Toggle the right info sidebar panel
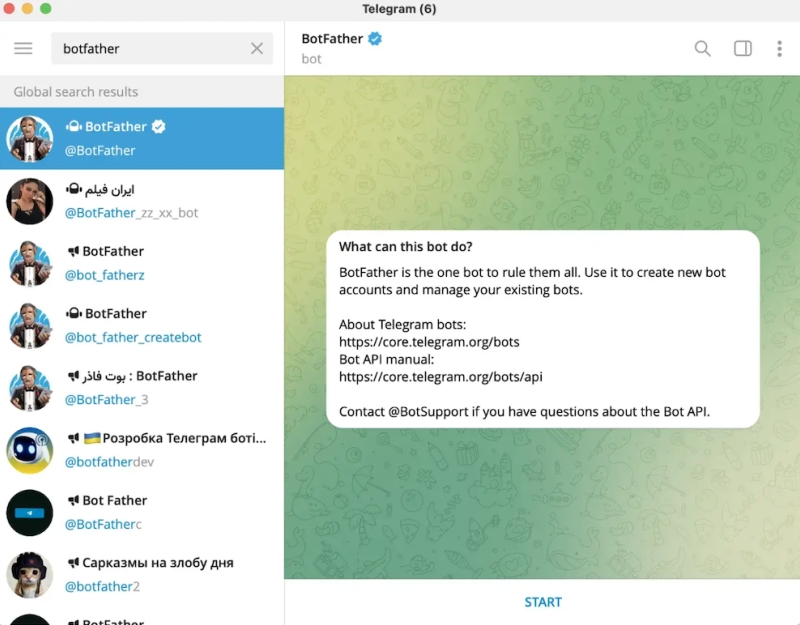Image resolution: width=800 pixels, height=625 pixels. point(742,48)
